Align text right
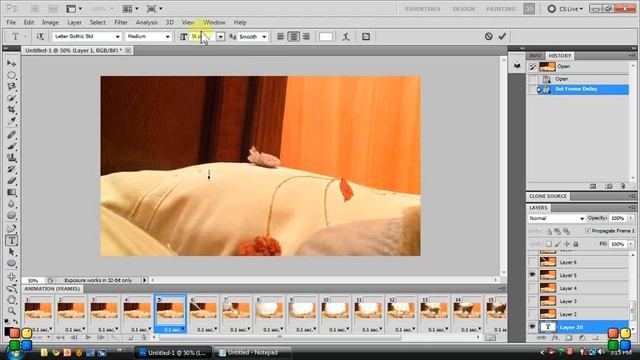Image resolution: width=640 pixels, height=360 pixels. [306, 37]
